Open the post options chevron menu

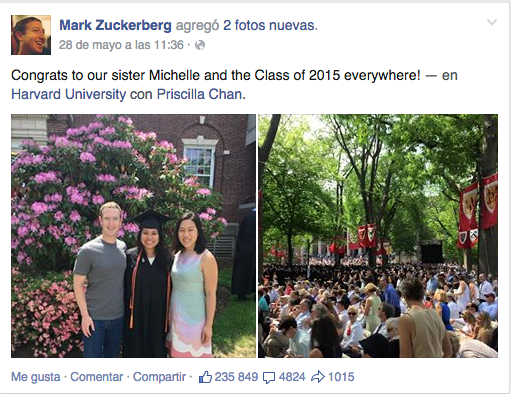pos(492,22)
